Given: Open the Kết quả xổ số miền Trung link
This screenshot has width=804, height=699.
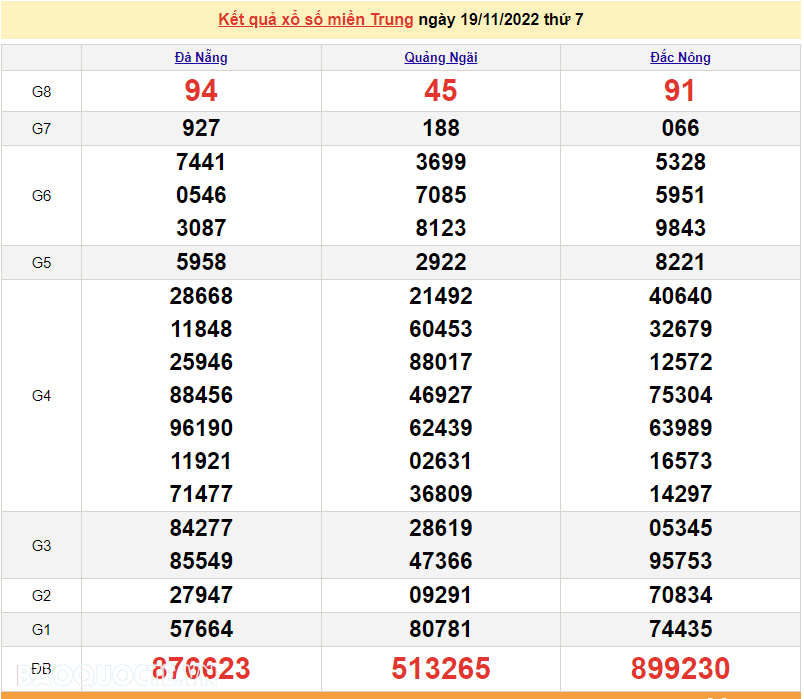Looking at the screenshot, I should pyautogui.click(x=315, y=20).
